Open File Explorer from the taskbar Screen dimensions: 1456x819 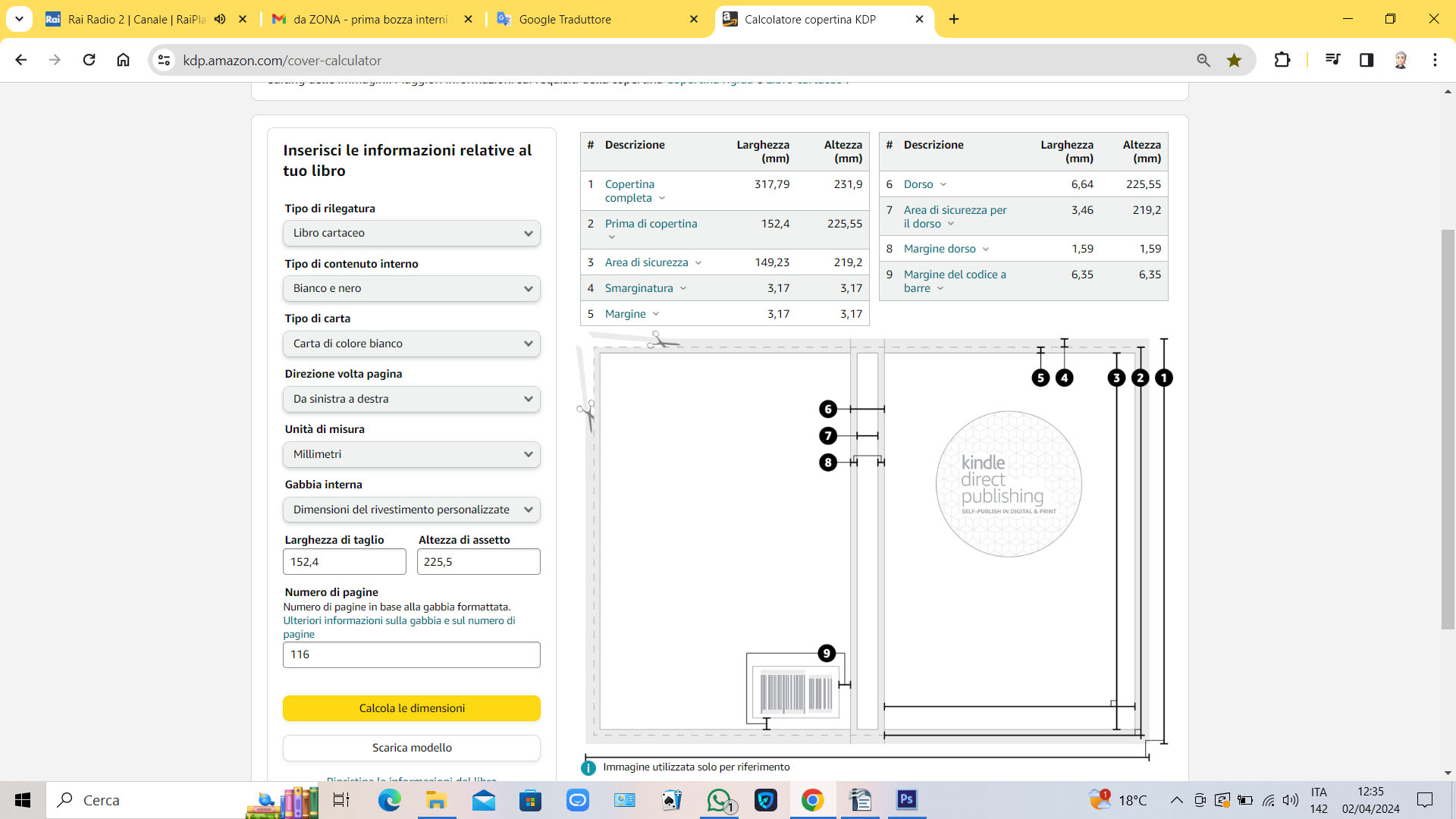[436, 800]
